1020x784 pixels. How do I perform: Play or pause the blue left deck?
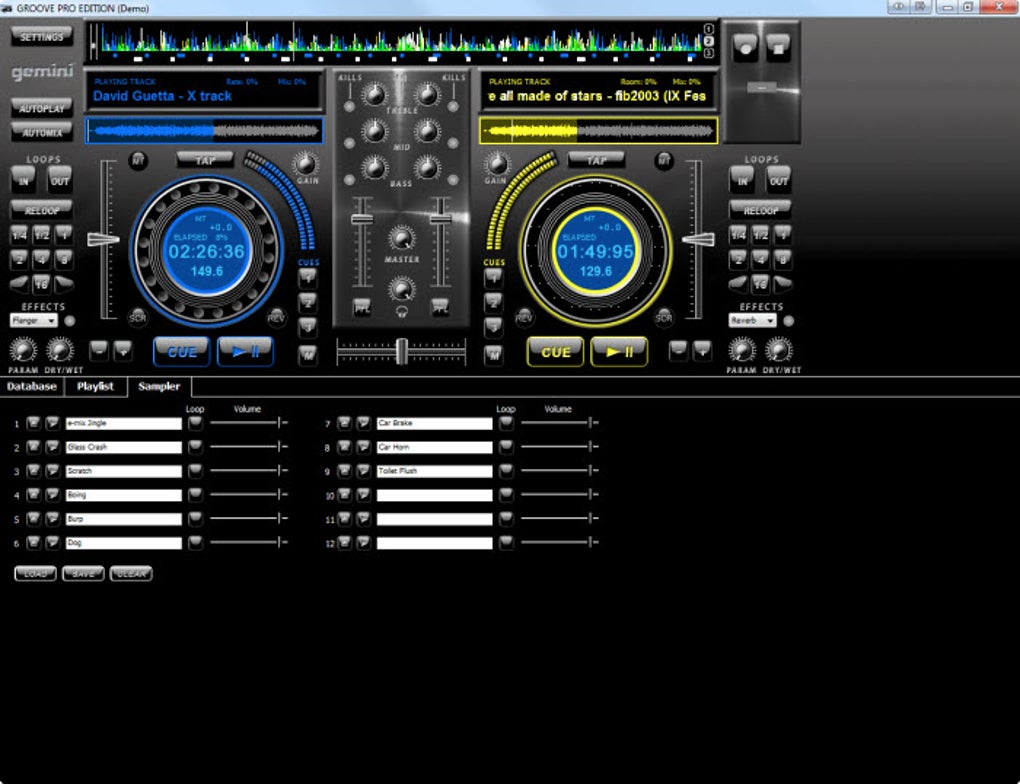245,352
